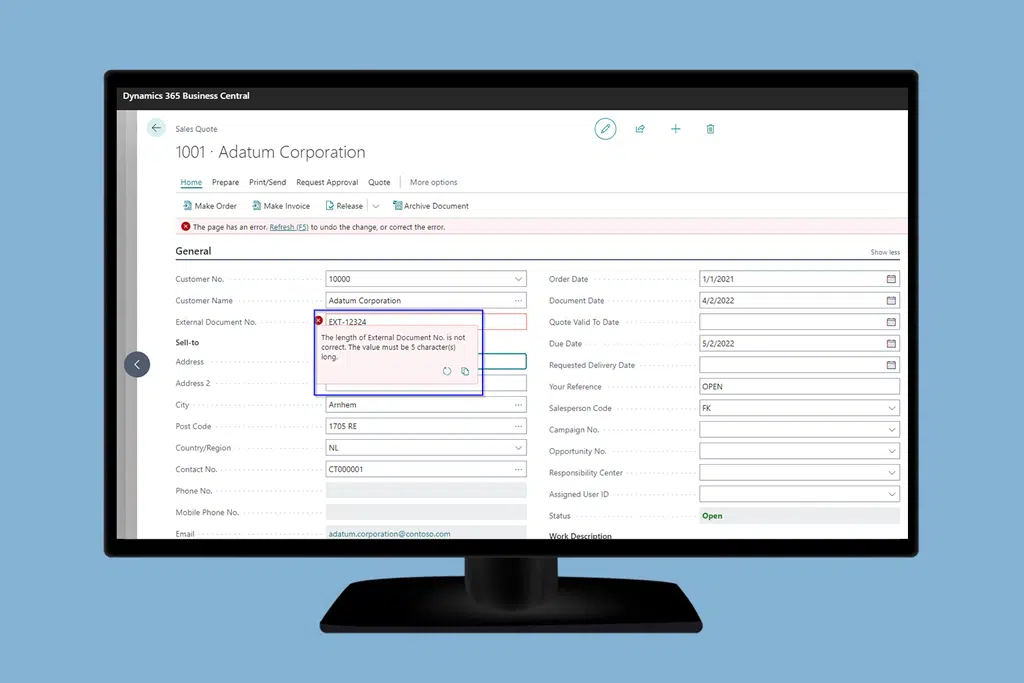The height and width of the screenshot is (683, 1024).
Task: Open the Salesperson Code dropdown
Action: tap(891, 408)
